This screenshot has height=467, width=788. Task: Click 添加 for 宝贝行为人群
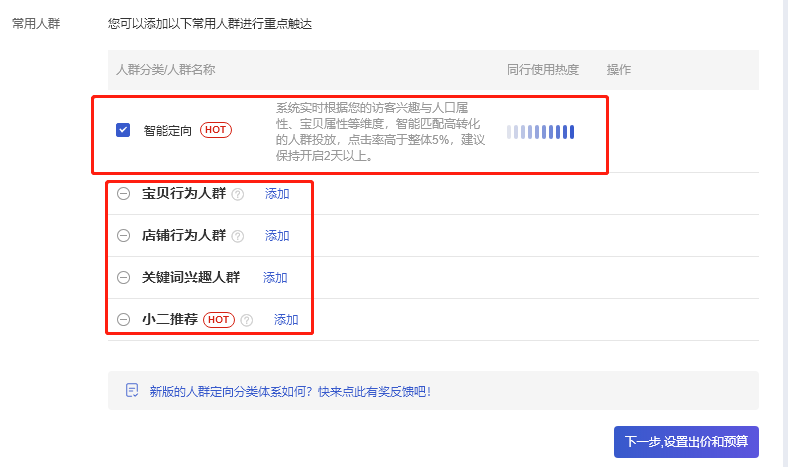(277, 194)
